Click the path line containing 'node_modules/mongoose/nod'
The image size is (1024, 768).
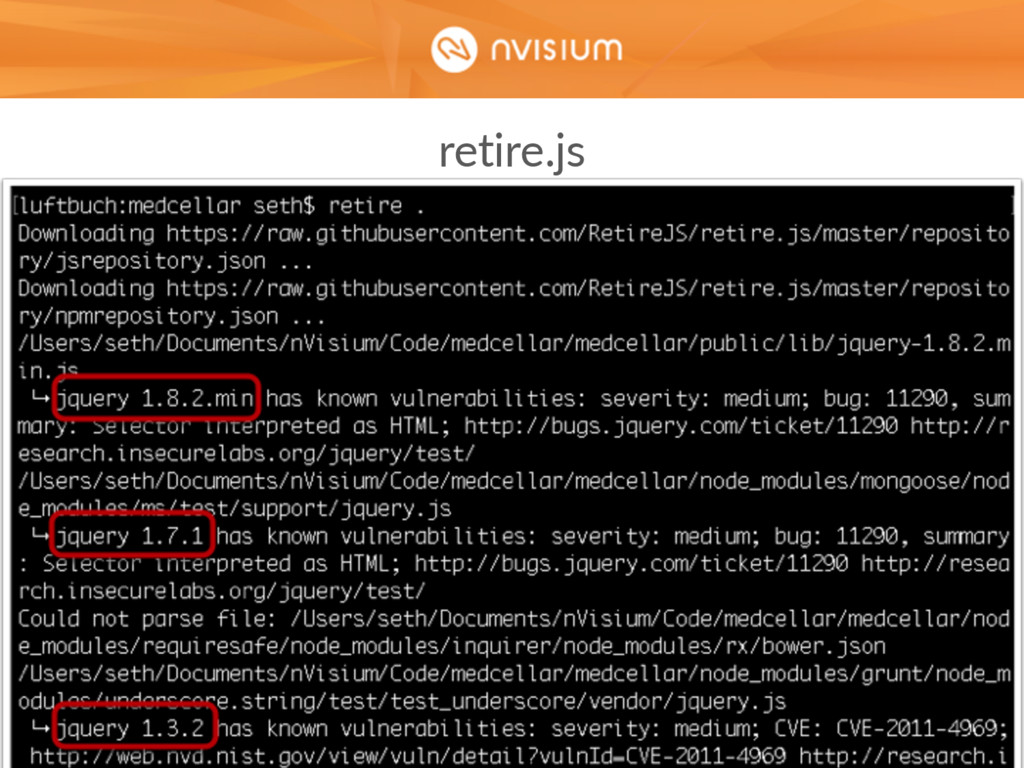coord(514,481)
